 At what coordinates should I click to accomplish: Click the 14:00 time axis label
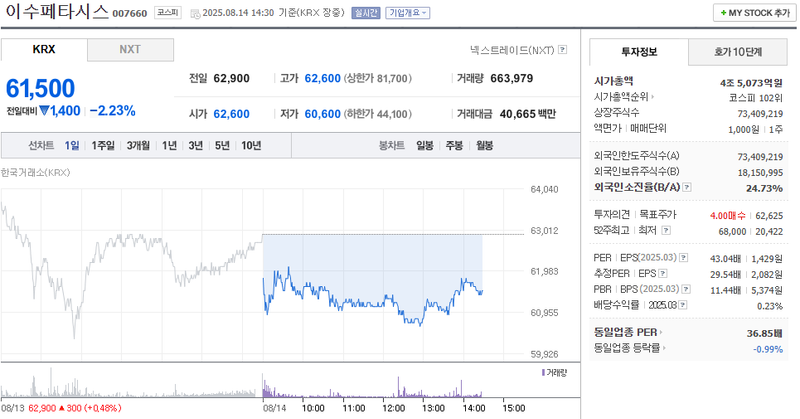[474, 408]
